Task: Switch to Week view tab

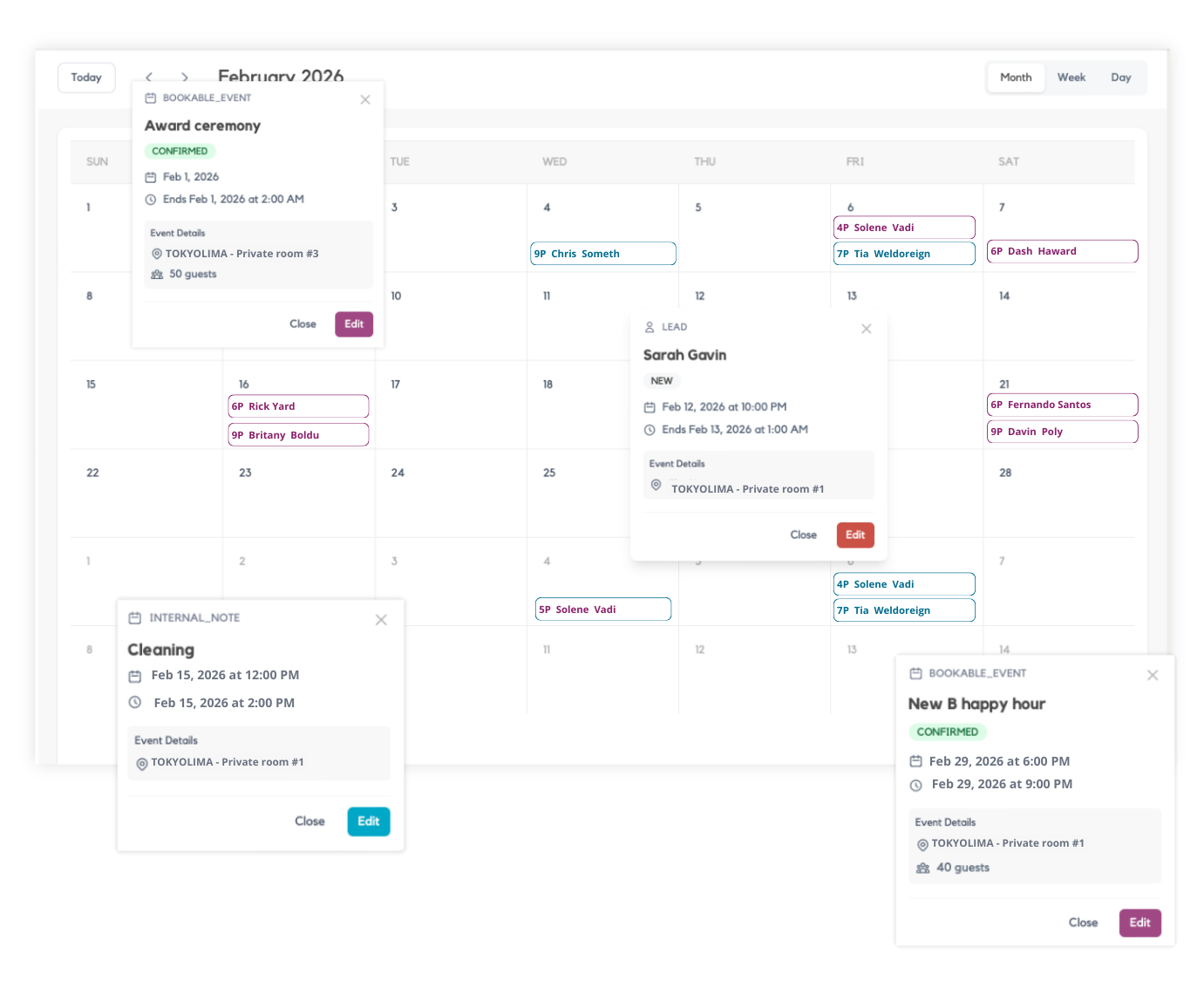Action: click(1071, 78)
